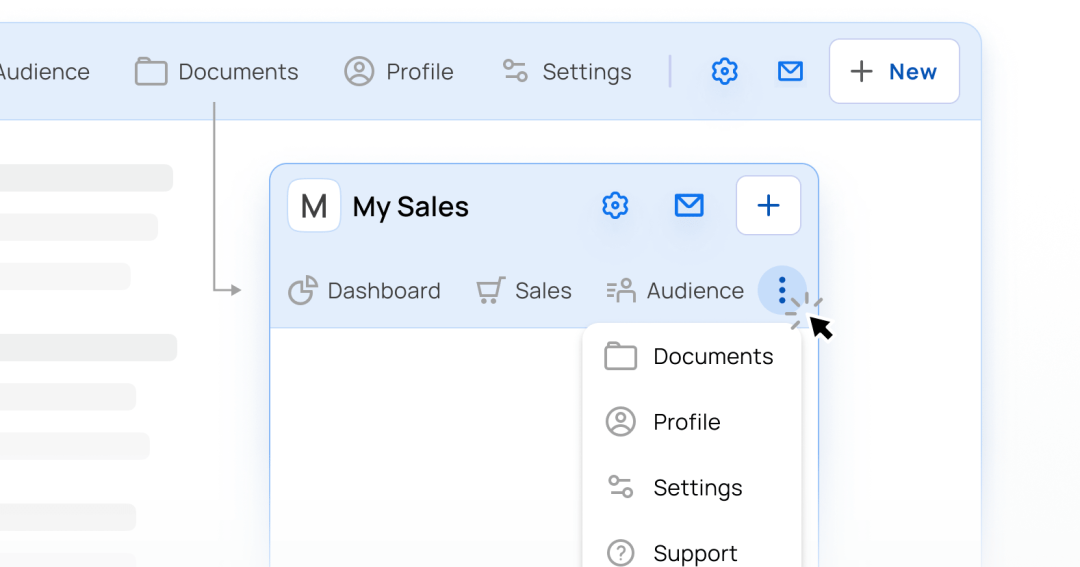Choose Profile in the overflow dropdown
Screen dimensions: 1080x567
[692, 422]
